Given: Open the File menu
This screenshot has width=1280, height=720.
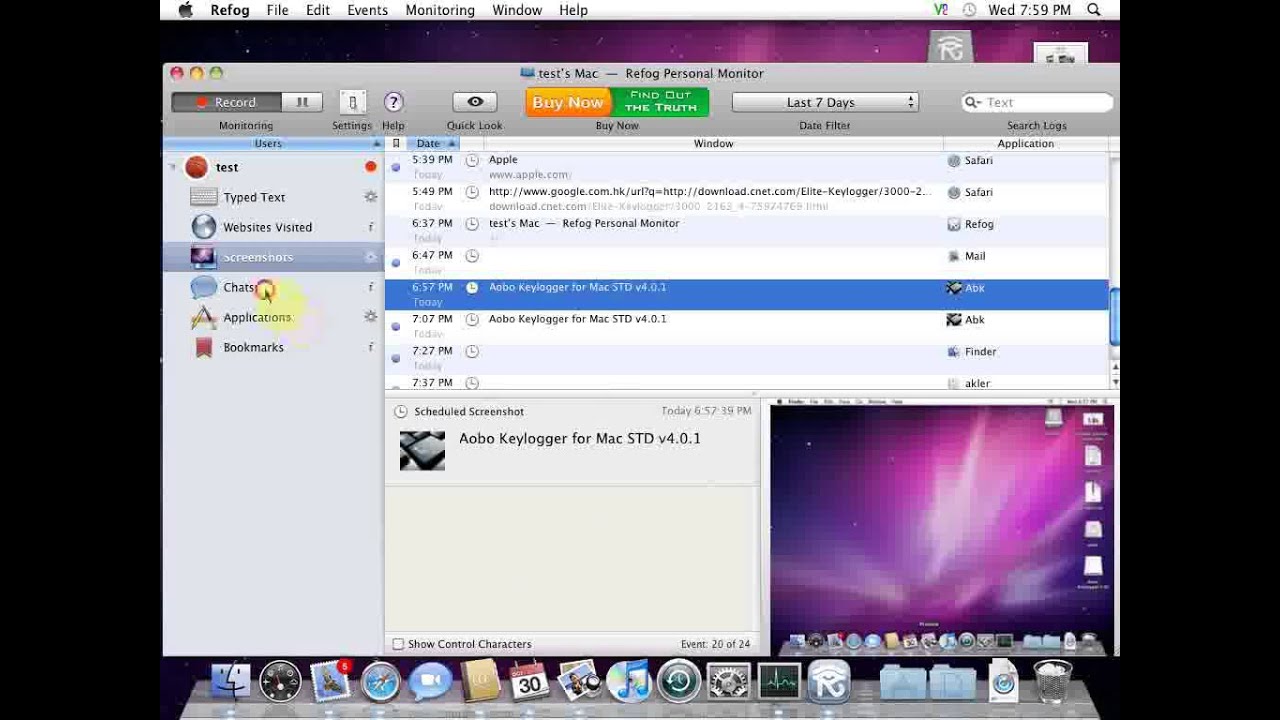Looking at the screenshot, I should coord(277,10).
